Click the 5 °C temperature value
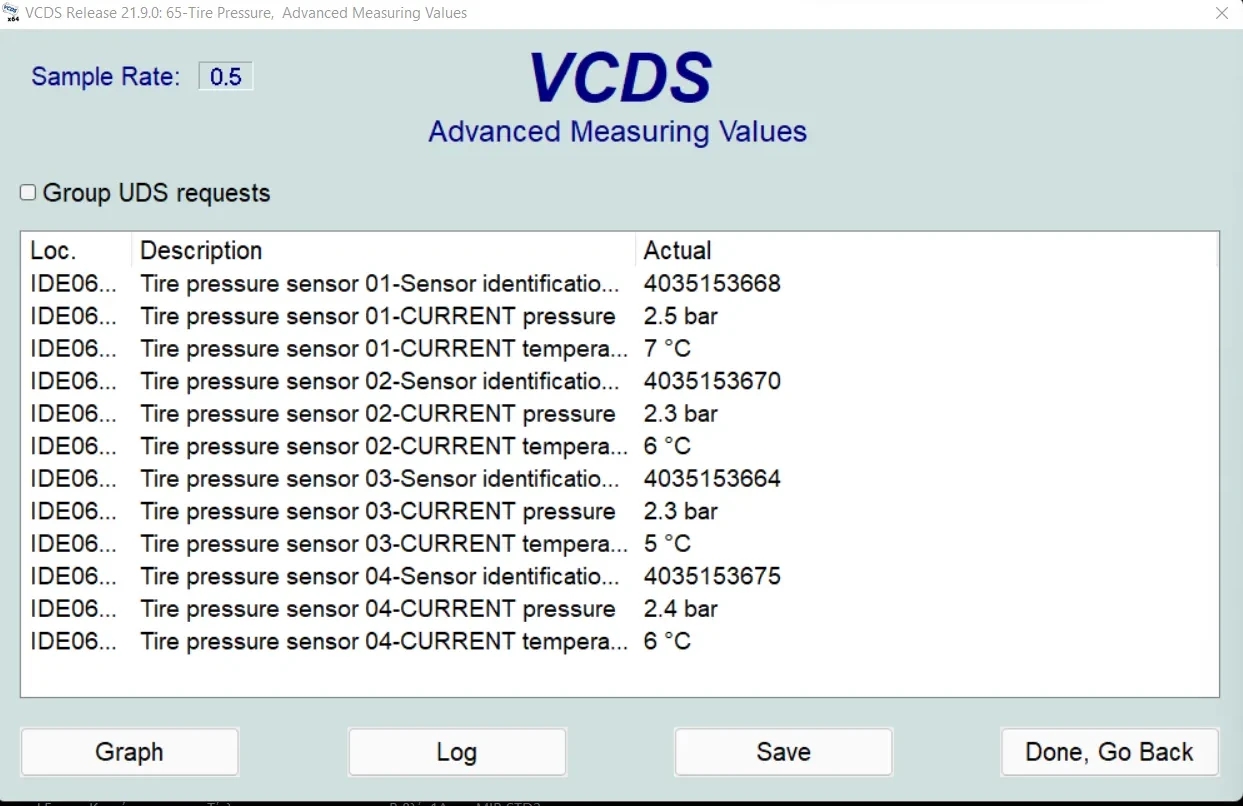Image resolution: width=1243 pixels, height=806 pixels. click(667, 544)
